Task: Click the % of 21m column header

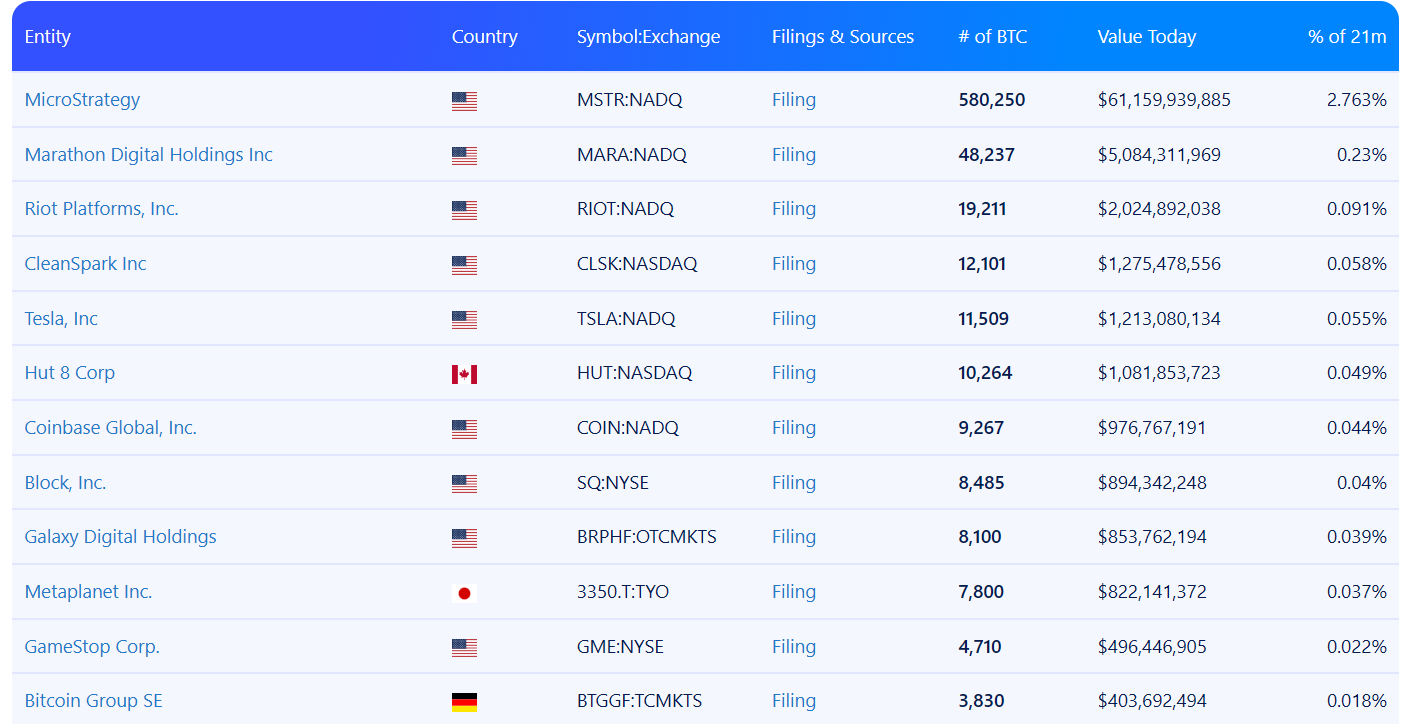Action: (1347, 37)
